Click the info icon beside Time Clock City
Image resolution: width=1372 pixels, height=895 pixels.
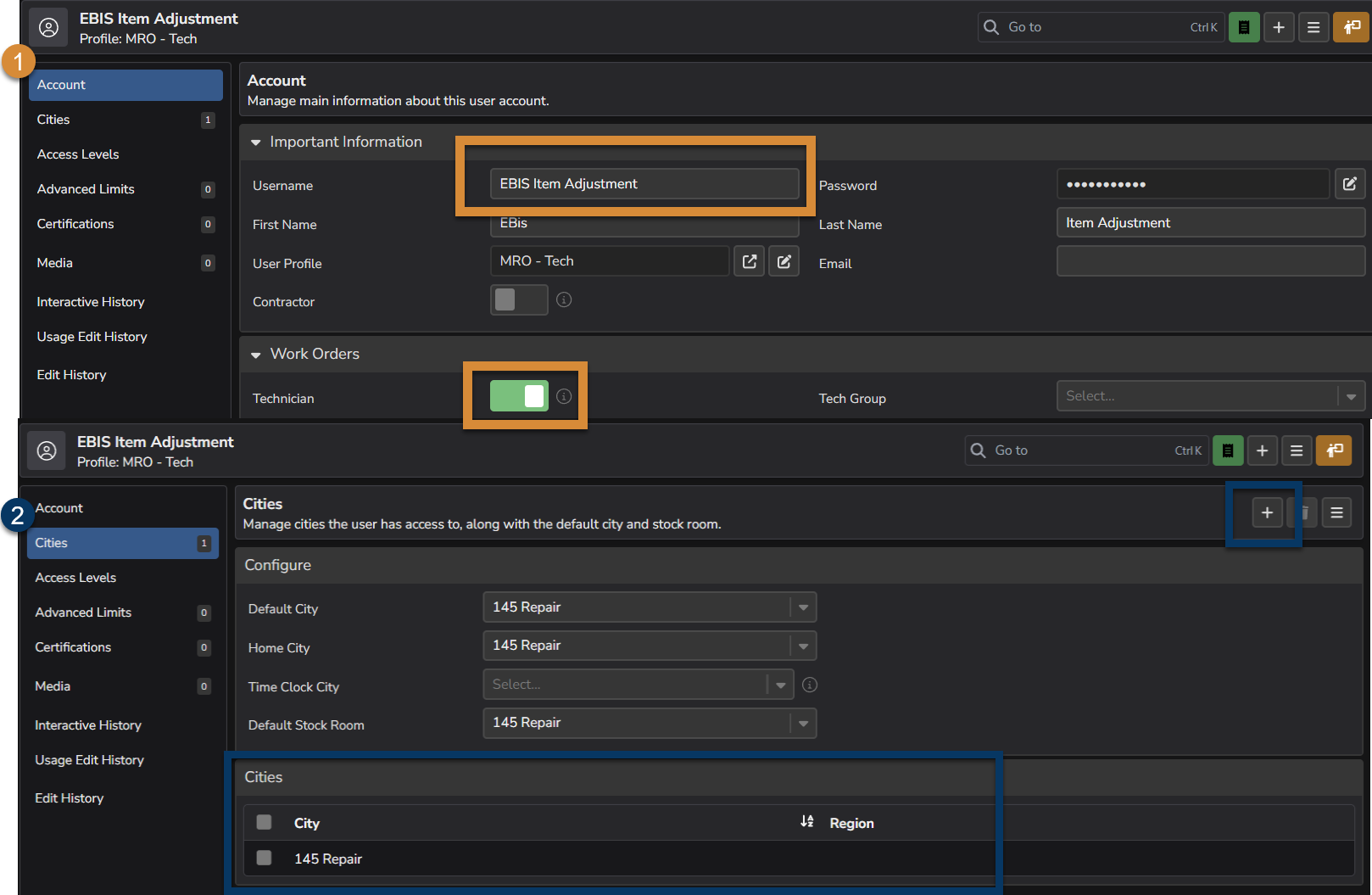810,685
